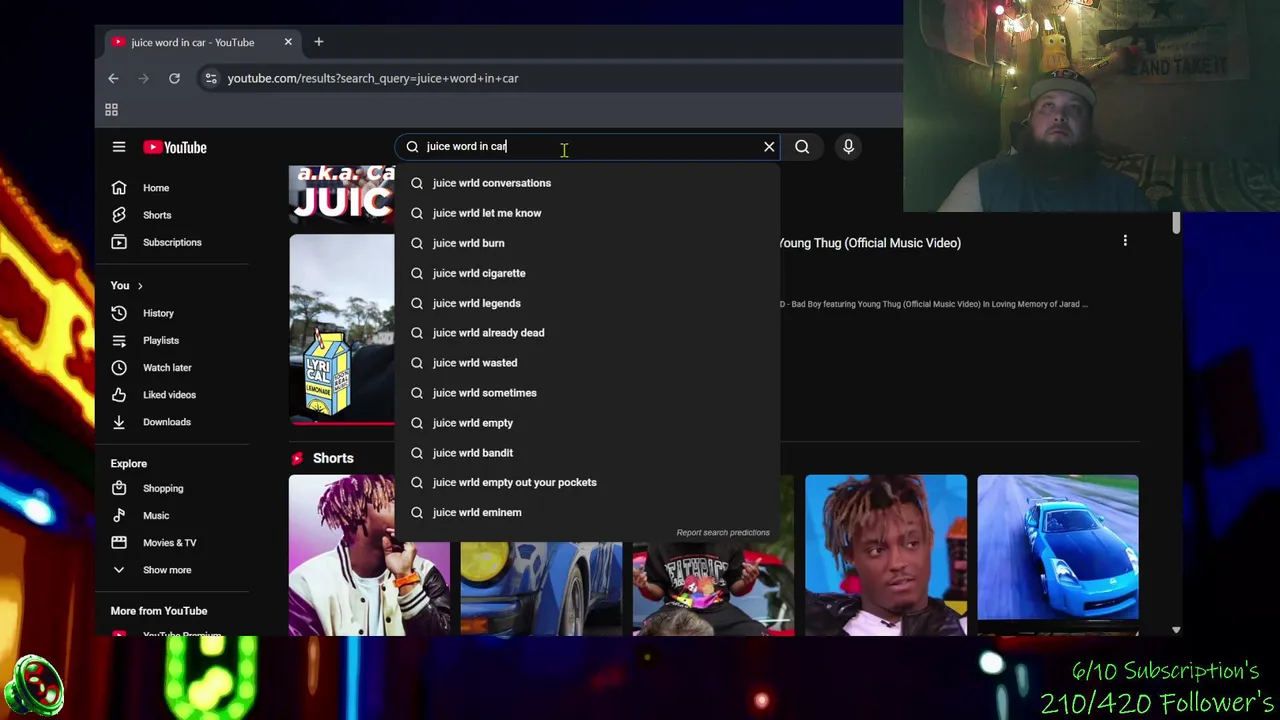
Task: Clear the search box with the X
Action: coord(769,147)
